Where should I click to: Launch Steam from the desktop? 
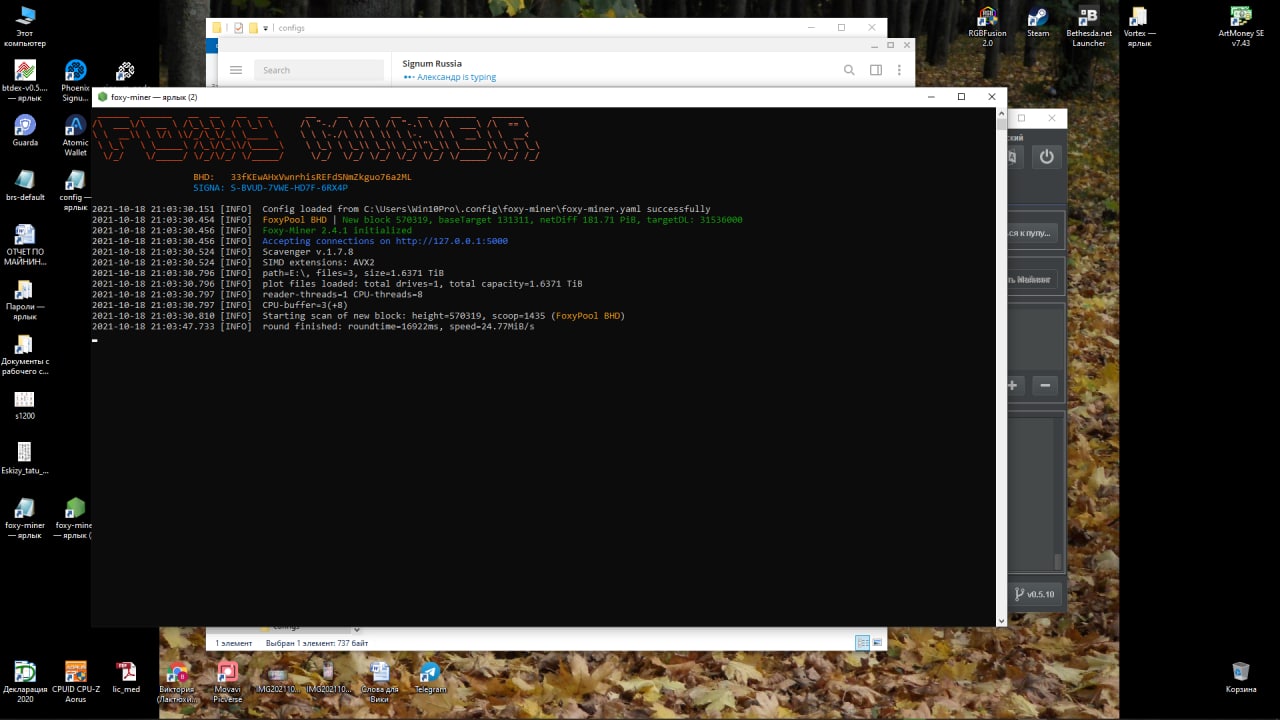pyautogui.click(x=1038, y=22)
